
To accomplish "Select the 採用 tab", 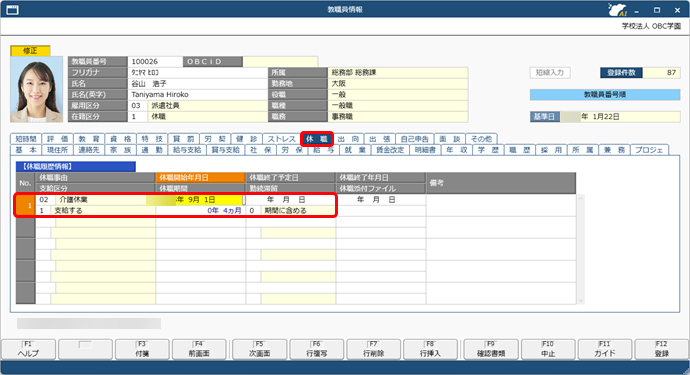I will (x=551, y=150).
